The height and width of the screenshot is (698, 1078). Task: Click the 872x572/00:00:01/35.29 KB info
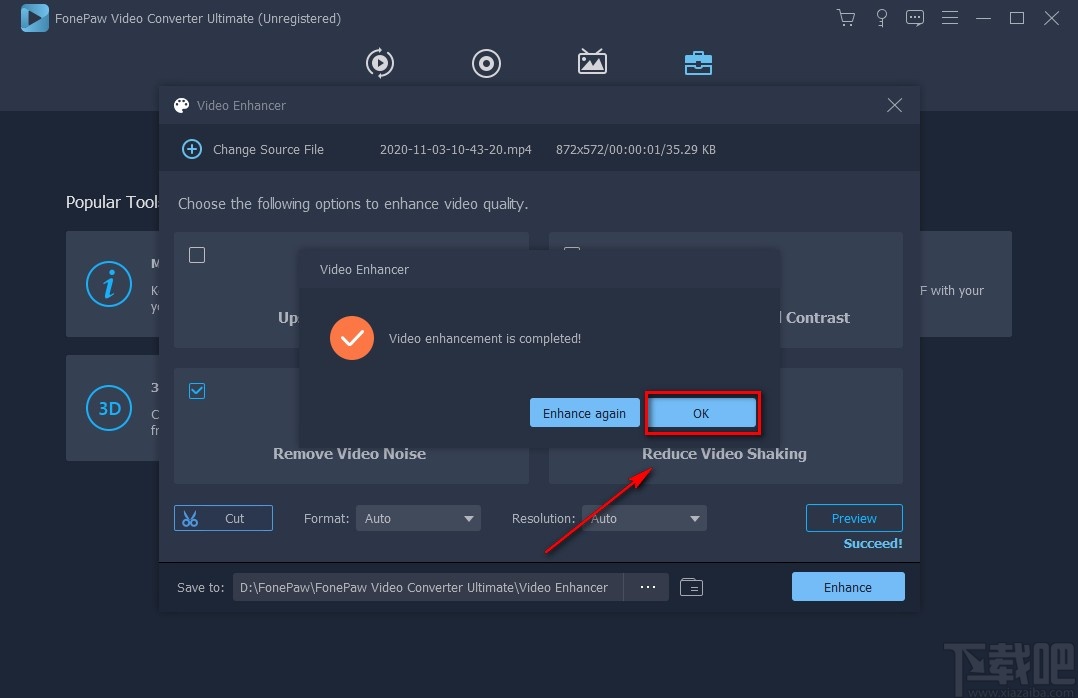[x=636, y=149]
